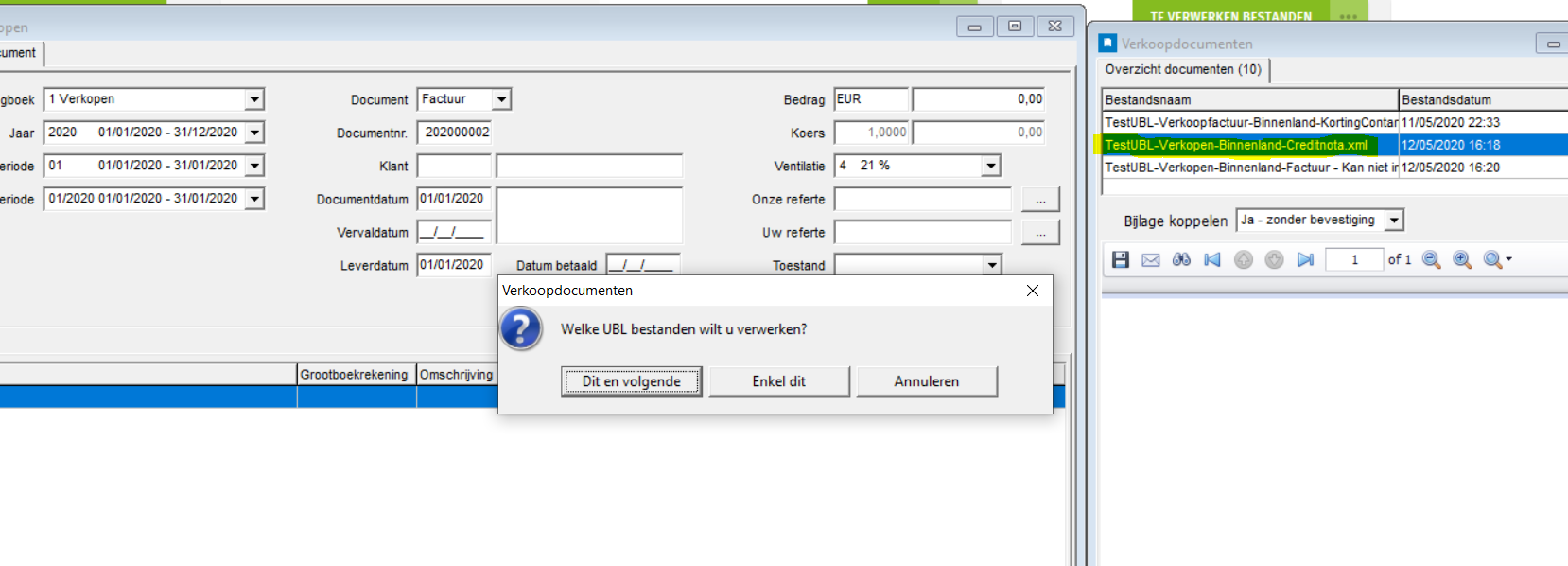The height and width of the screenshot is (566, 1568).
Task: Click the email envelope icon
Action: [1151, 259]
